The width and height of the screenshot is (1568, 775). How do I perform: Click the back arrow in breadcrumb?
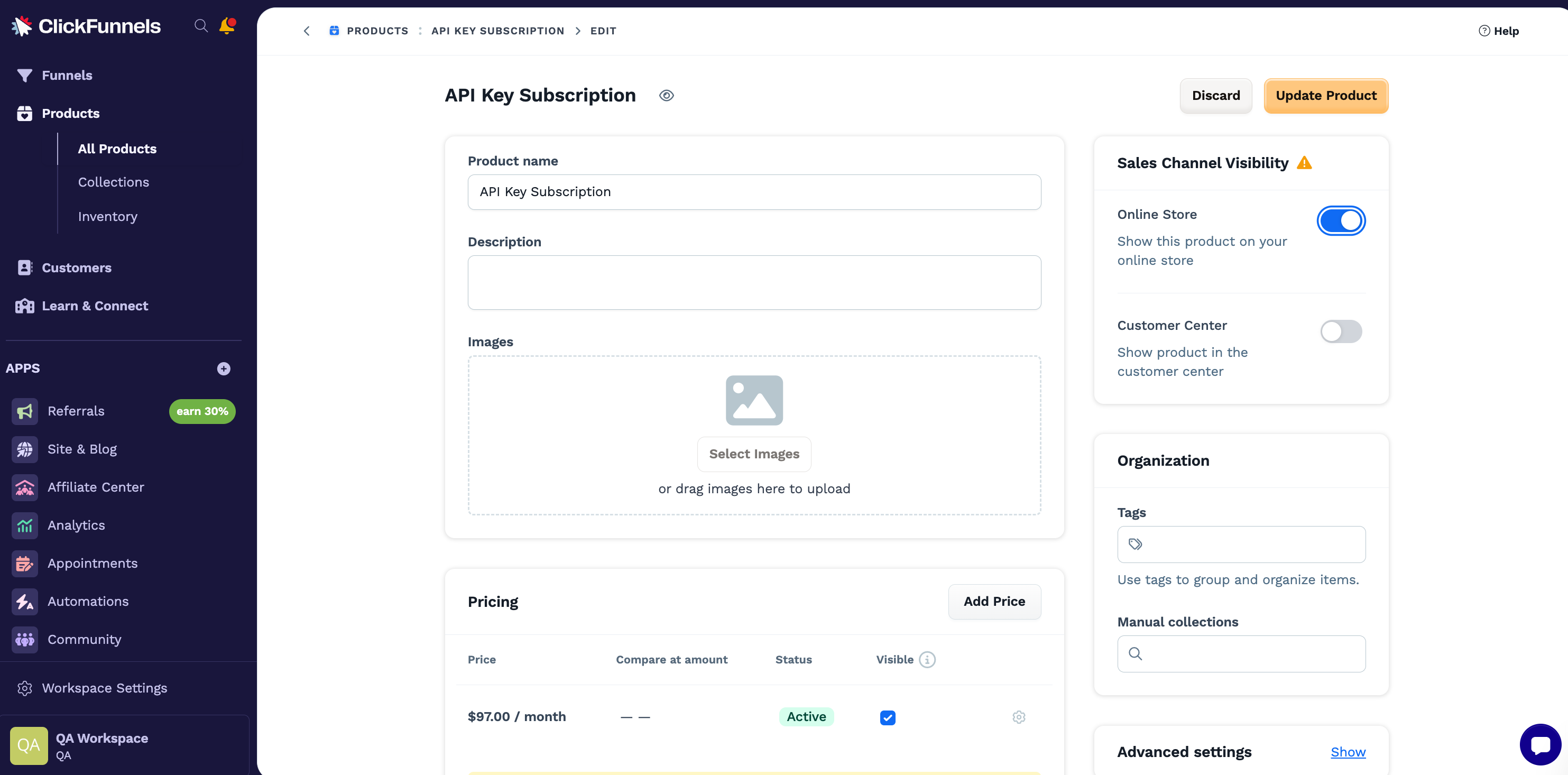pos(307,31)
